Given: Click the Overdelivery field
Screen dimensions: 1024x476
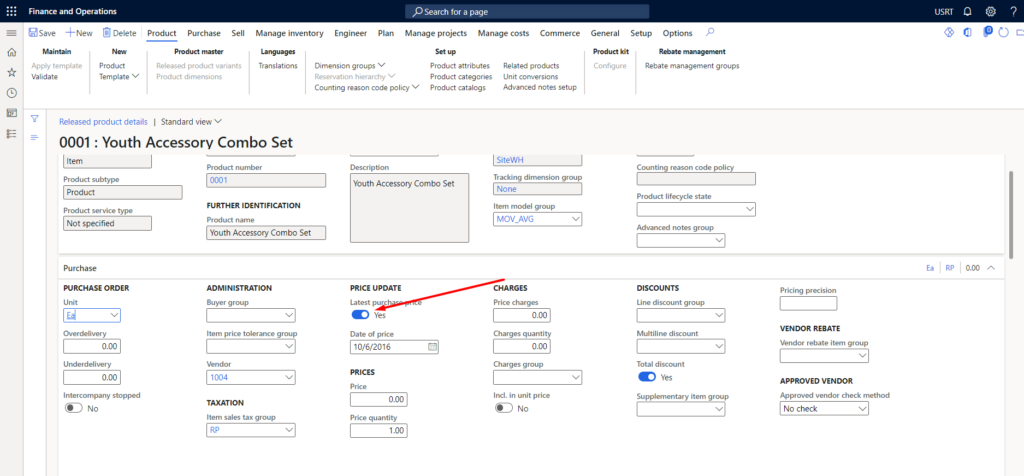Looking at the screenshot, I should 92,347.
